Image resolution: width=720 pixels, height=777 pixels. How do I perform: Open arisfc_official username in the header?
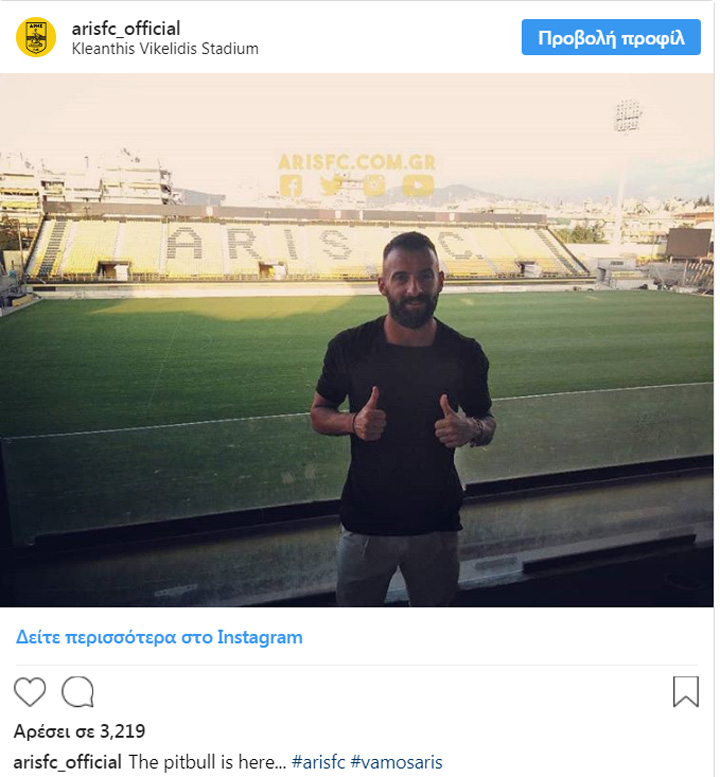click(126, 28)
